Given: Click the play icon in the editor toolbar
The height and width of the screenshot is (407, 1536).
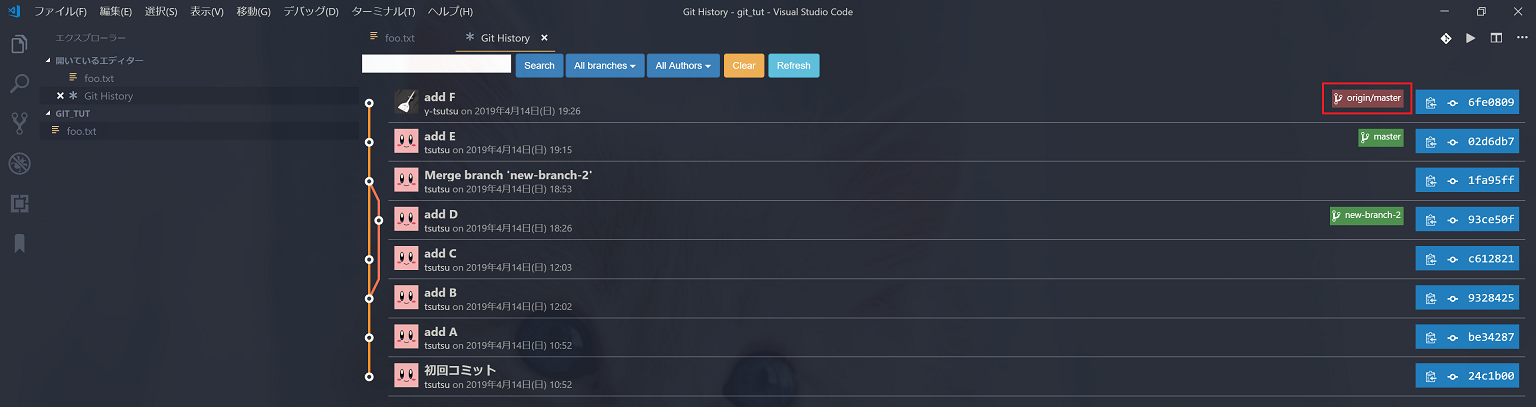Looking at the screenshot, I should (x=1471, y=38).
